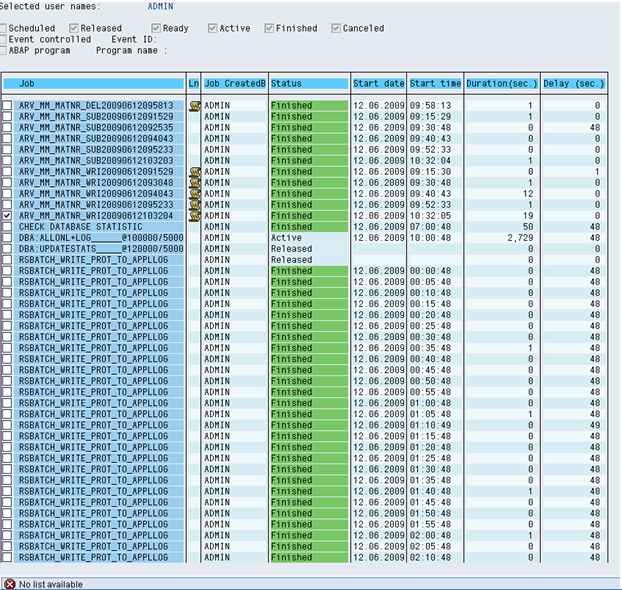Open spool list icon for ARV_MM_MATNR_WRI20090612095233
Image resolution: width=622 pixels, height=590 pixels.
tap(194, 205)
